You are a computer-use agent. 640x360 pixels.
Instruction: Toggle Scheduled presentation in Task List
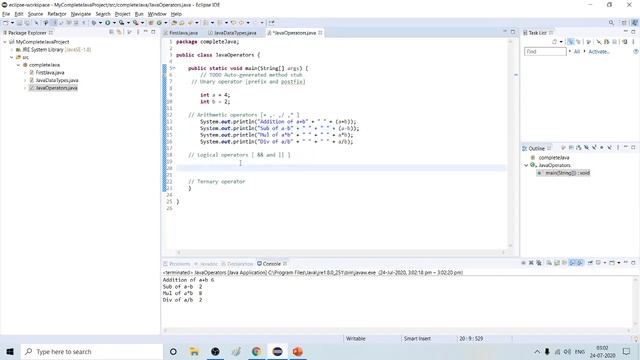click(578, 42)
